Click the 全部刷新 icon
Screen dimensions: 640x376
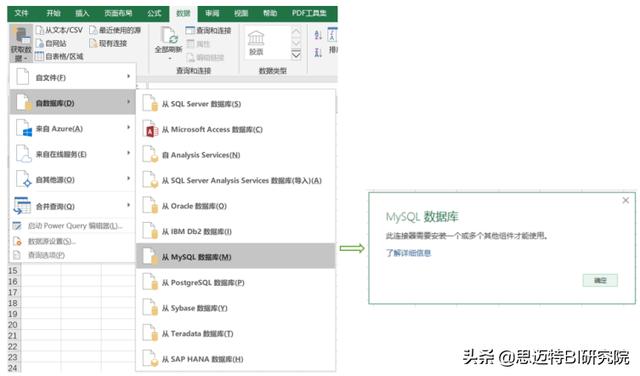(x=168, y=36)
